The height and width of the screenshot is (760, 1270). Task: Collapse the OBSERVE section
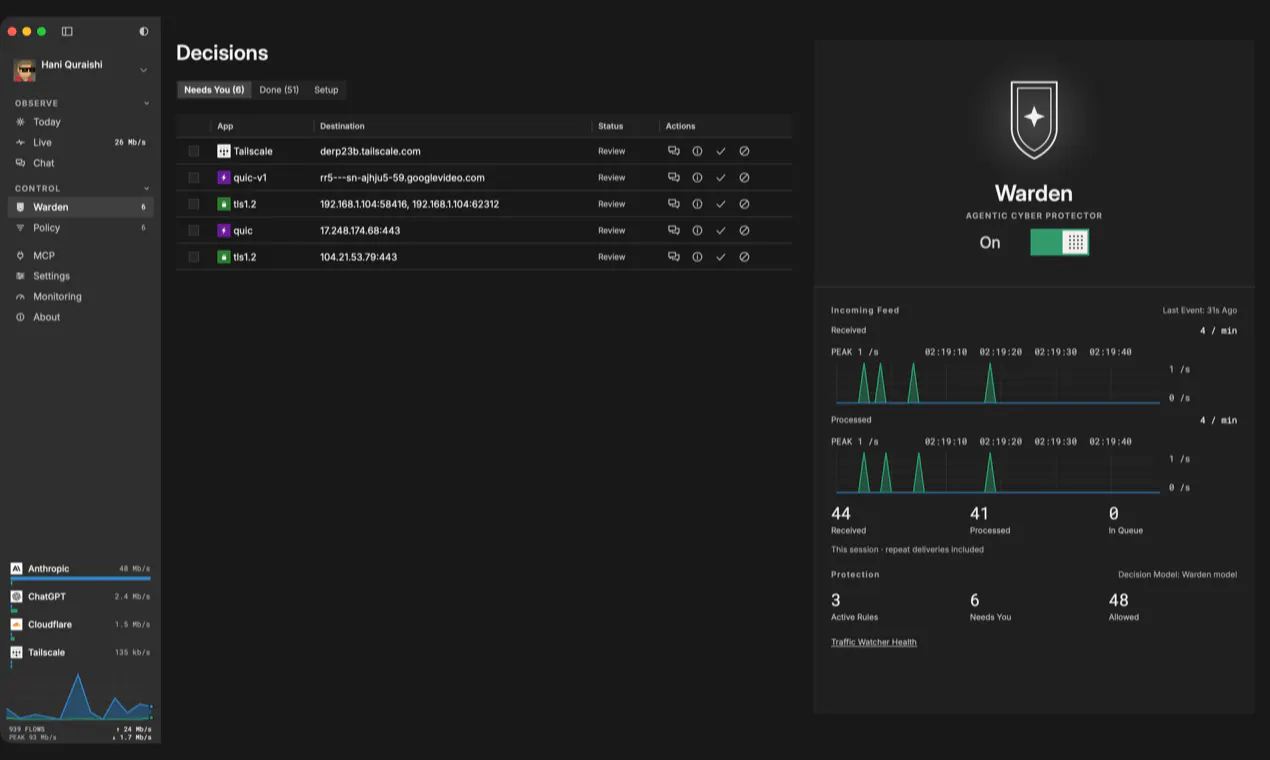pyautogui.click(x=146, y=103)
